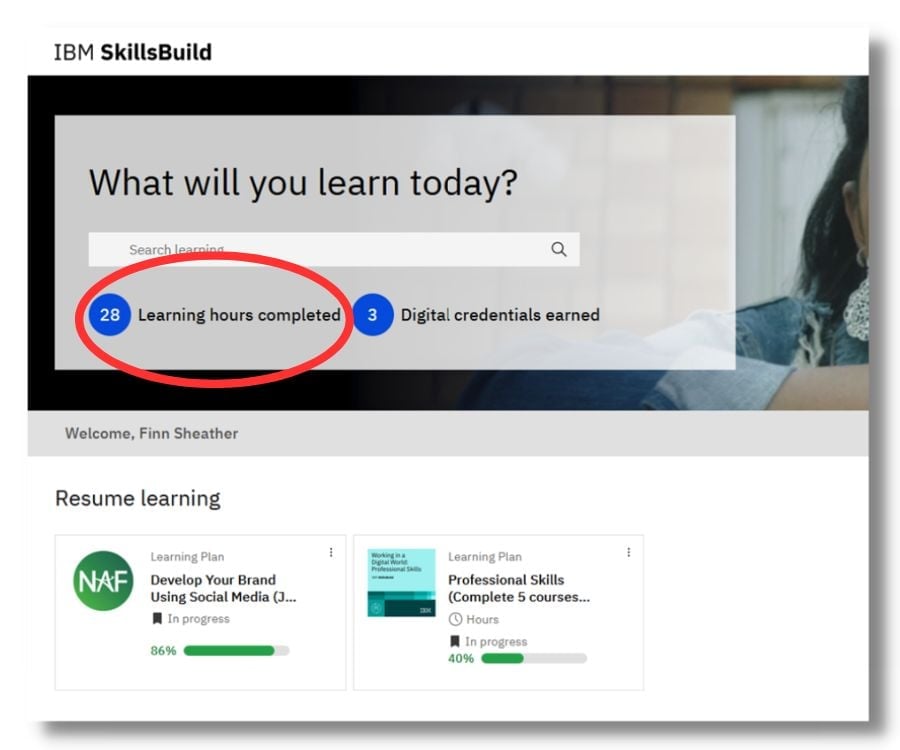Image resolution: width=900 pixels, height=750 pixels.
Task: Click the 86% progress bar
Action: click(236, 651)
